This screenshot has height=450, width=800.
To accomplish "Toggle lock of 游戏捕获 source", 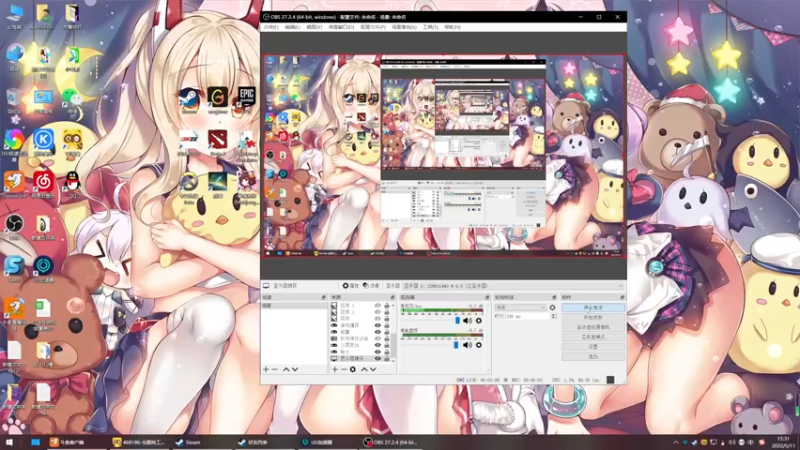I will tap(387, 325).
